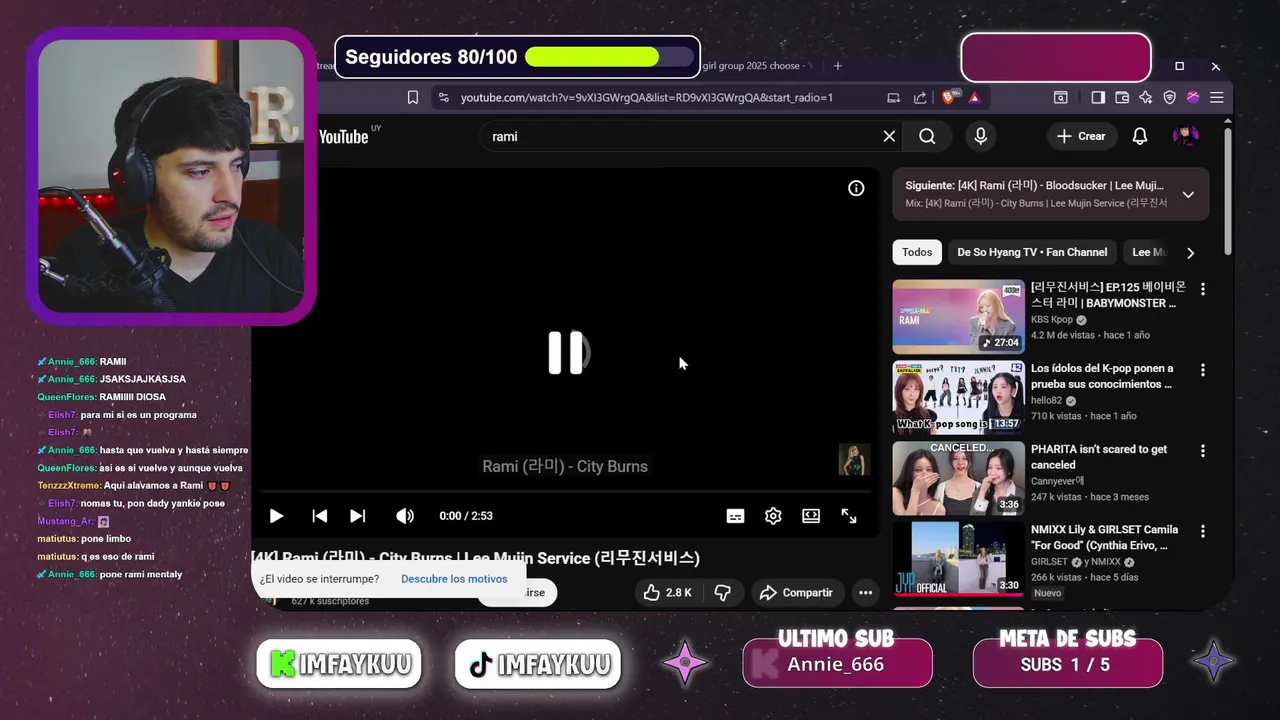Open Brave VPN shield icon

[1170, 97]
